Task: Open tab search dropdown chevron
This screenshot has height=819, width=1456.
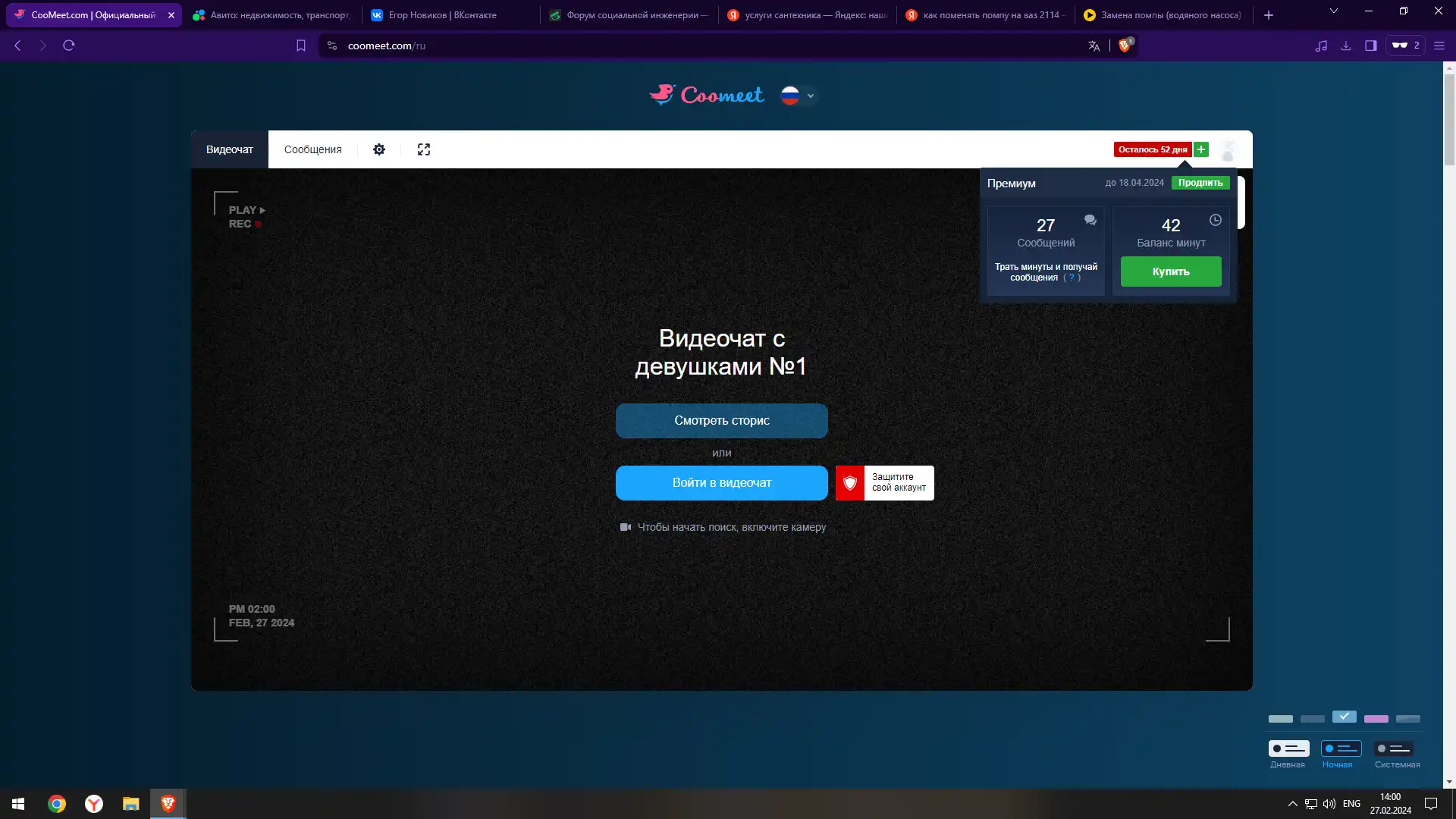Action: point(1333,11)
